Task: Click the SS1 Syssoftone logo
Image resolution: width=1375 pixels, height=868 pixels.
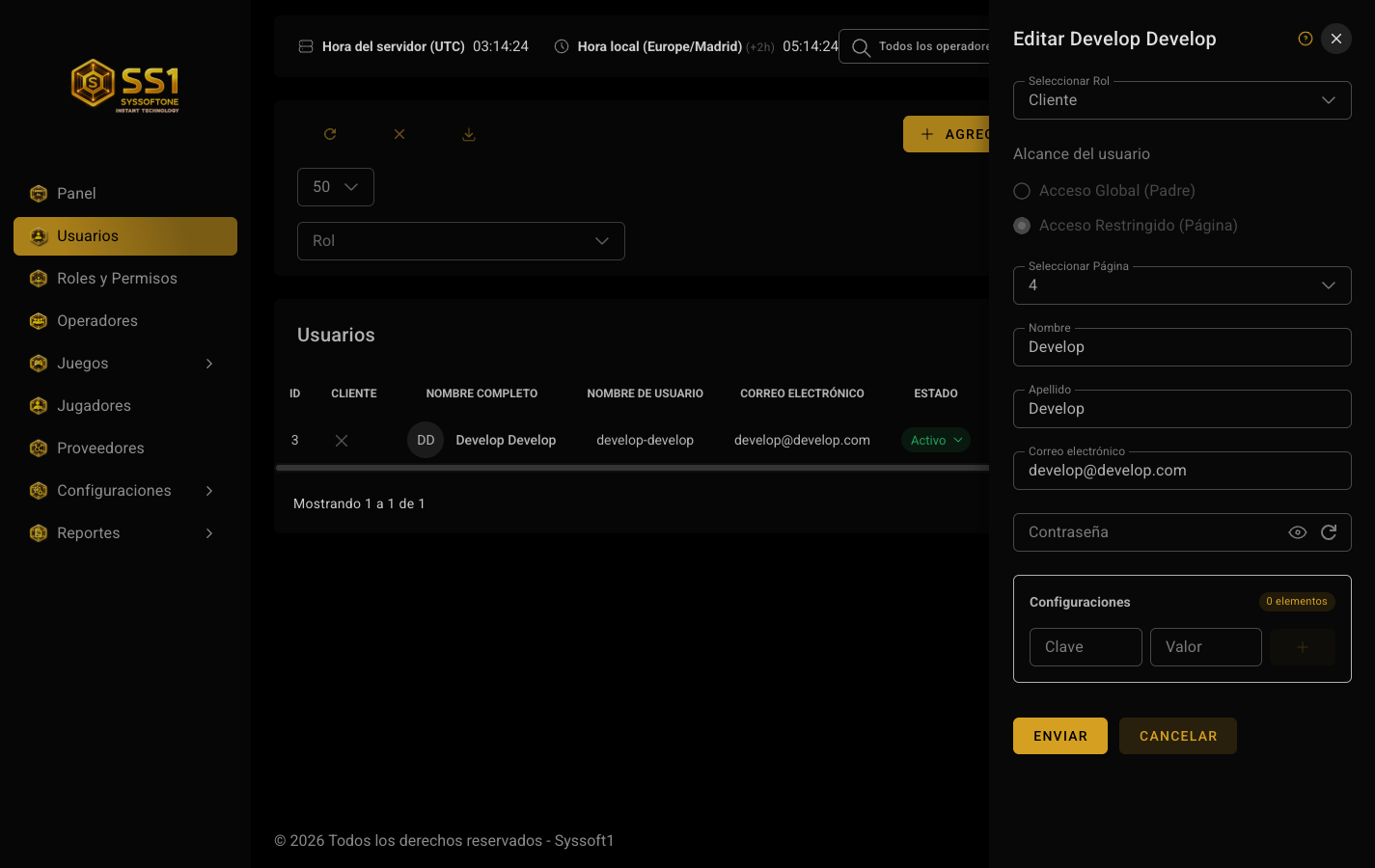Action: tap(125, 86)
